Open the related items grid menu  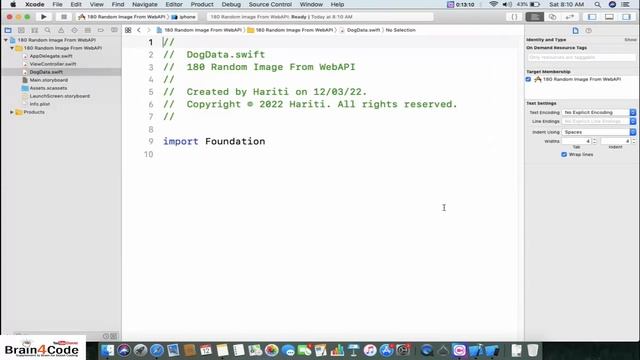coord(128,30)
